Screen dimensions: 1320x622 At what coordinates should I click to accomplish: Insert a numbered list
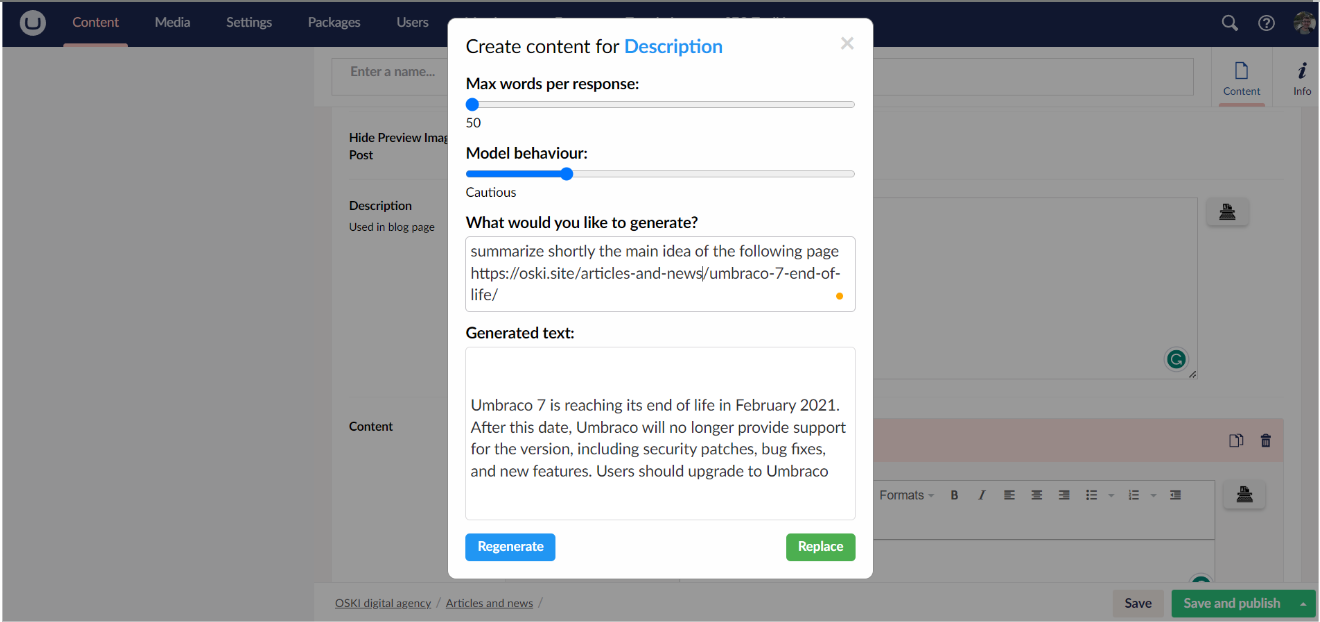coord(1134,495)
